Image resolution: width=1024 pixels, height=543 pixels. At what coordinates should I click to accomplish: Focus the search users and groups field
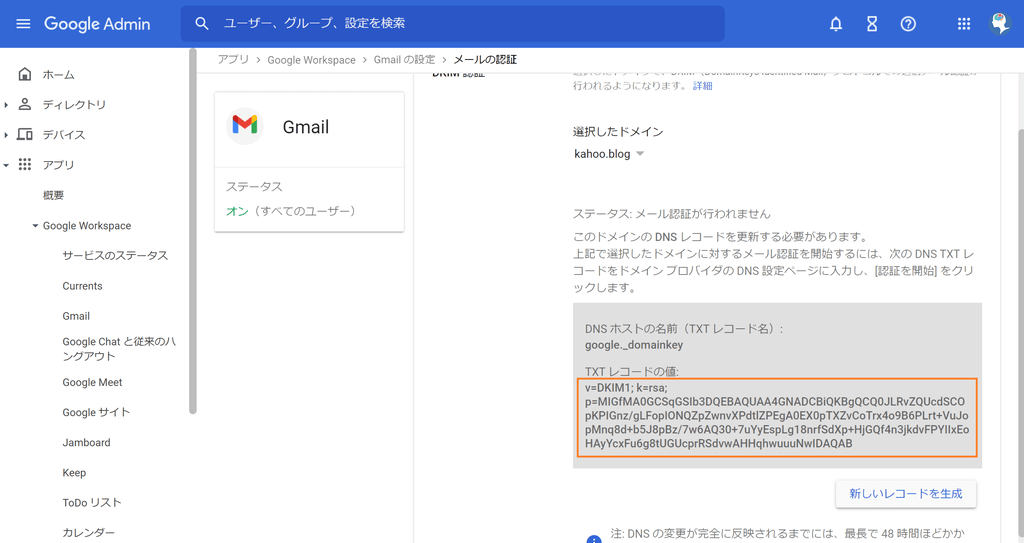point(453,24)
